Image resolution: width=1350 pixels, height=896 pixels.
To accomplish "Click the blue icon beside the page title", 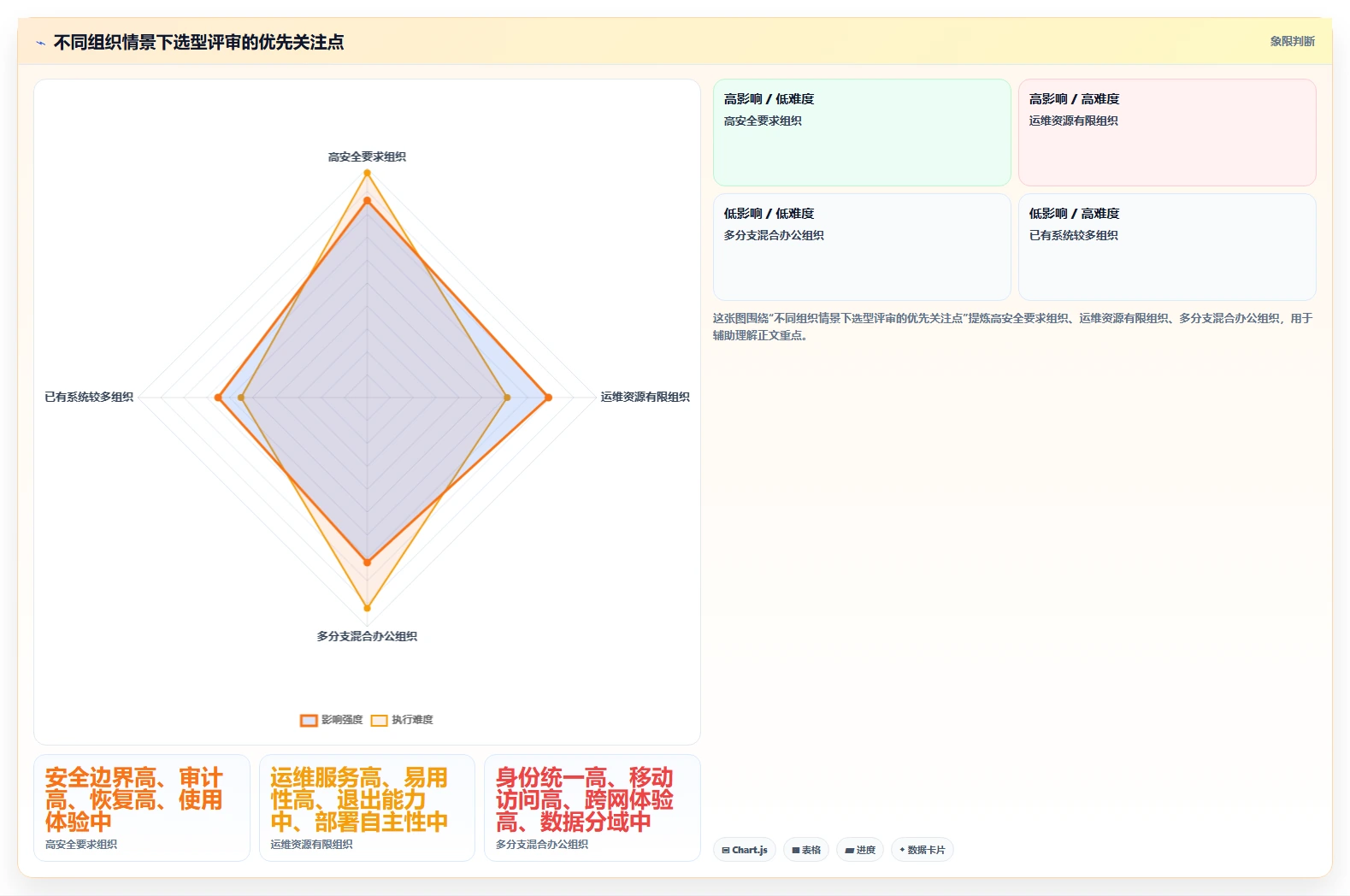I will pyautogui.click(x=40, y=43).
